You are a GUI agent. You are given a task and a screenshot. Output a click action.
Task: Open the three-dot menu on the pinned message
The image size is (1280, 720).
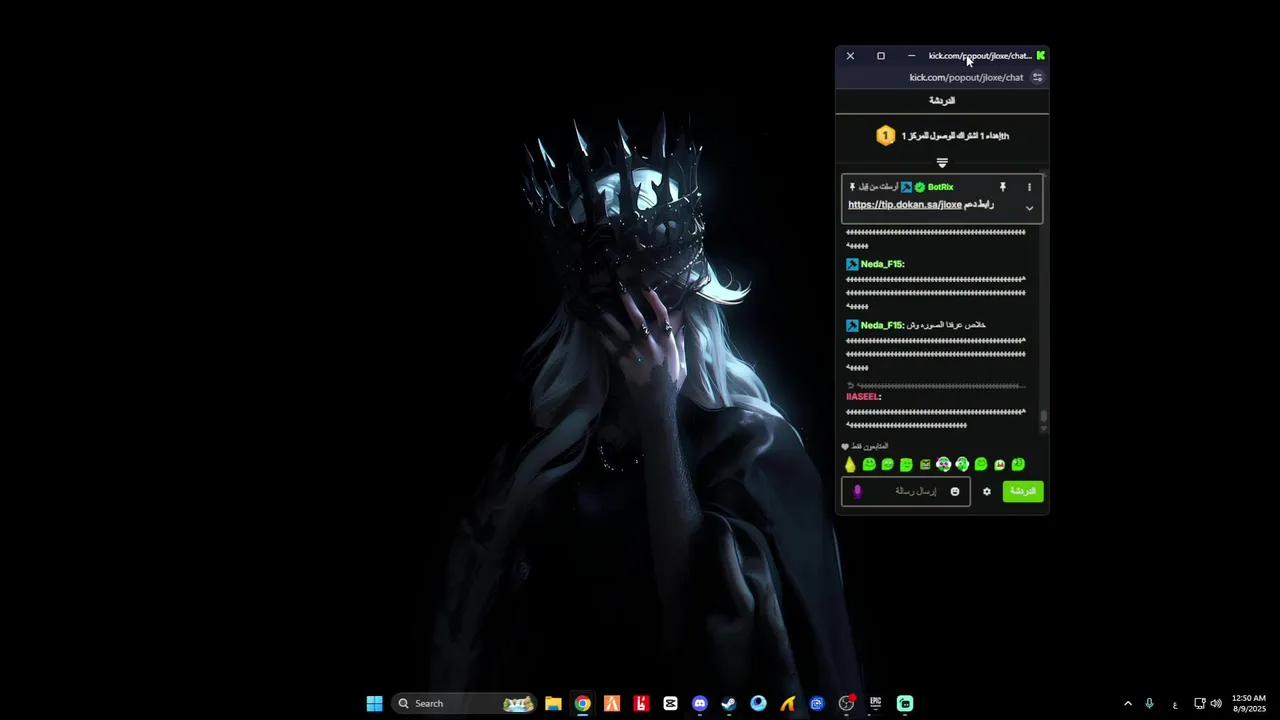(1029, 187)
